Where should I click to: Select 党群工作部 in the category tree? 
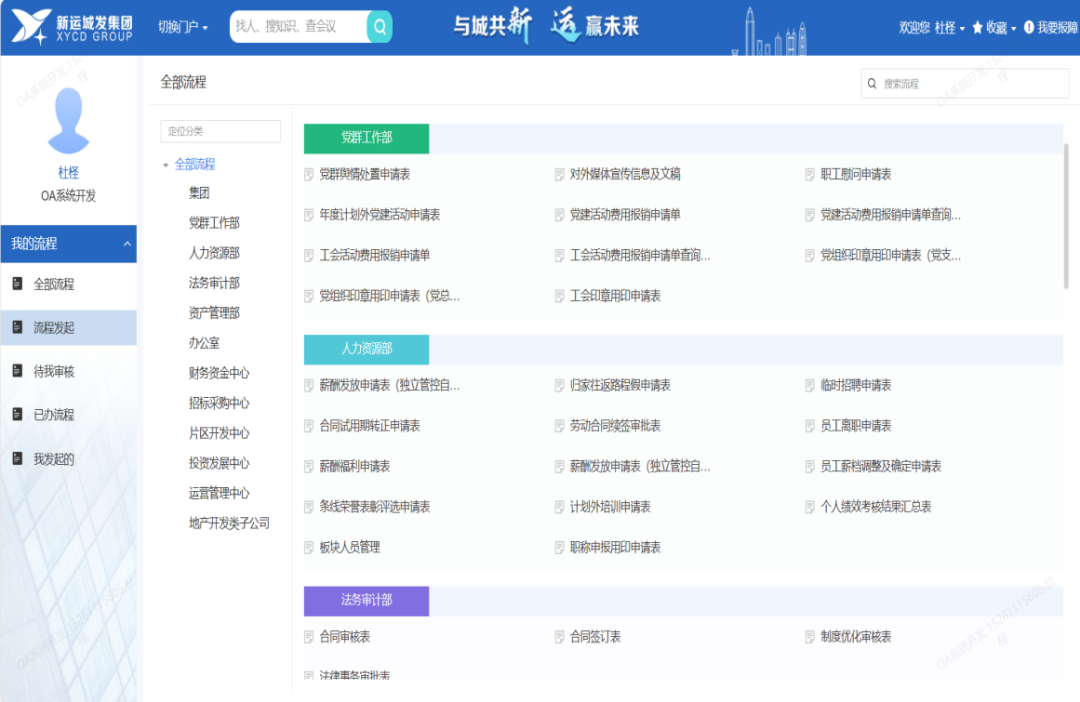tap(214, 223)
